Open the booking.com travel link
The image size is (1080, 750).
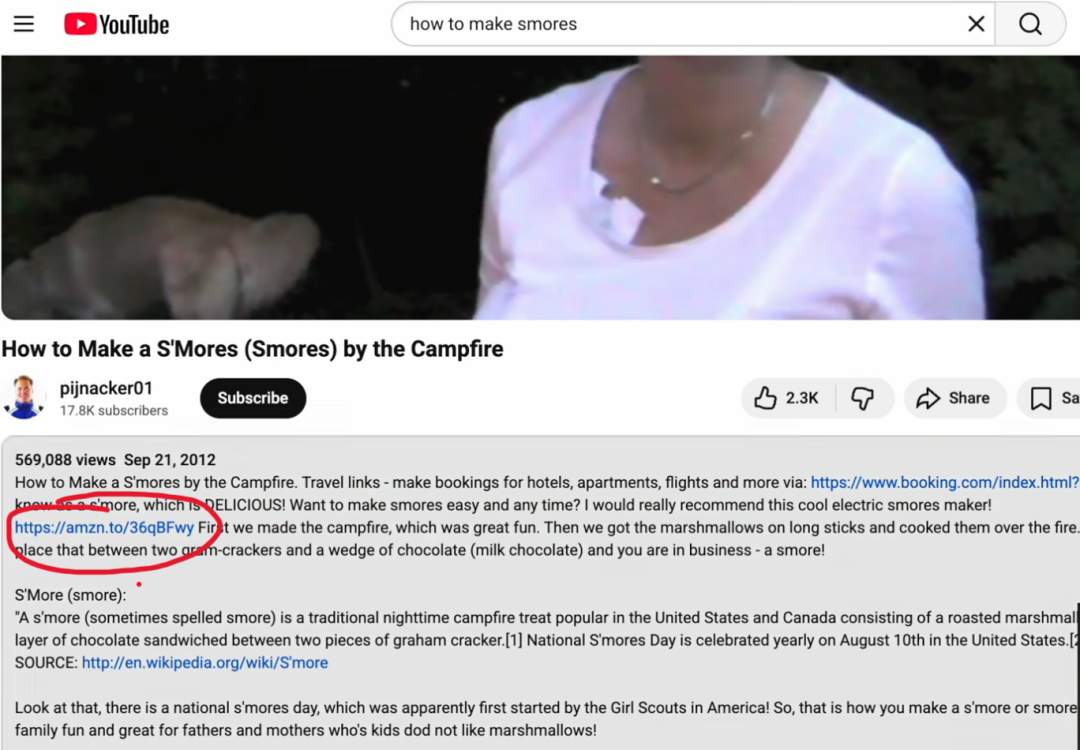pyautogui.click(x=944, y=483)
